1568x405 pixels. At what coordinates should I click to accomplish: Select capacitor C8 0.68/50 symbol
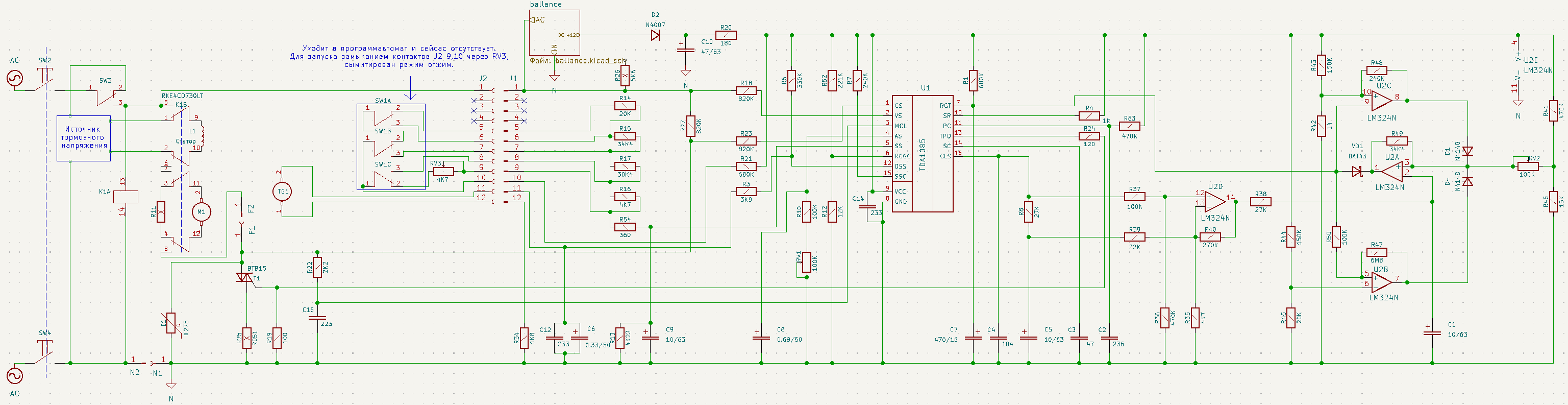[761, 336]
